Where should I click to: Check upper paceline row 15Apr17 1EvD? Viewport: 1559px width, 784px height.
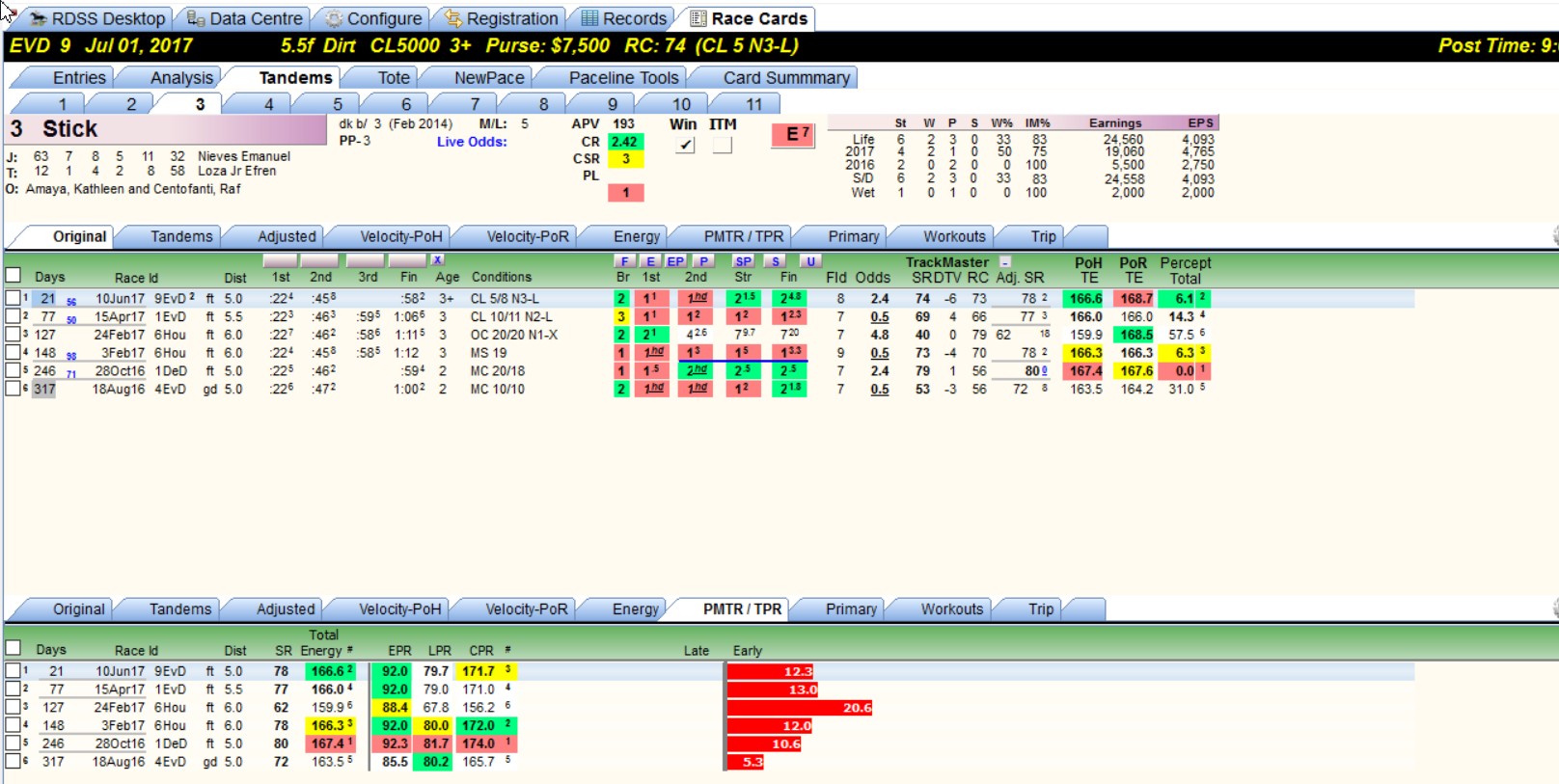coord(13,316)
